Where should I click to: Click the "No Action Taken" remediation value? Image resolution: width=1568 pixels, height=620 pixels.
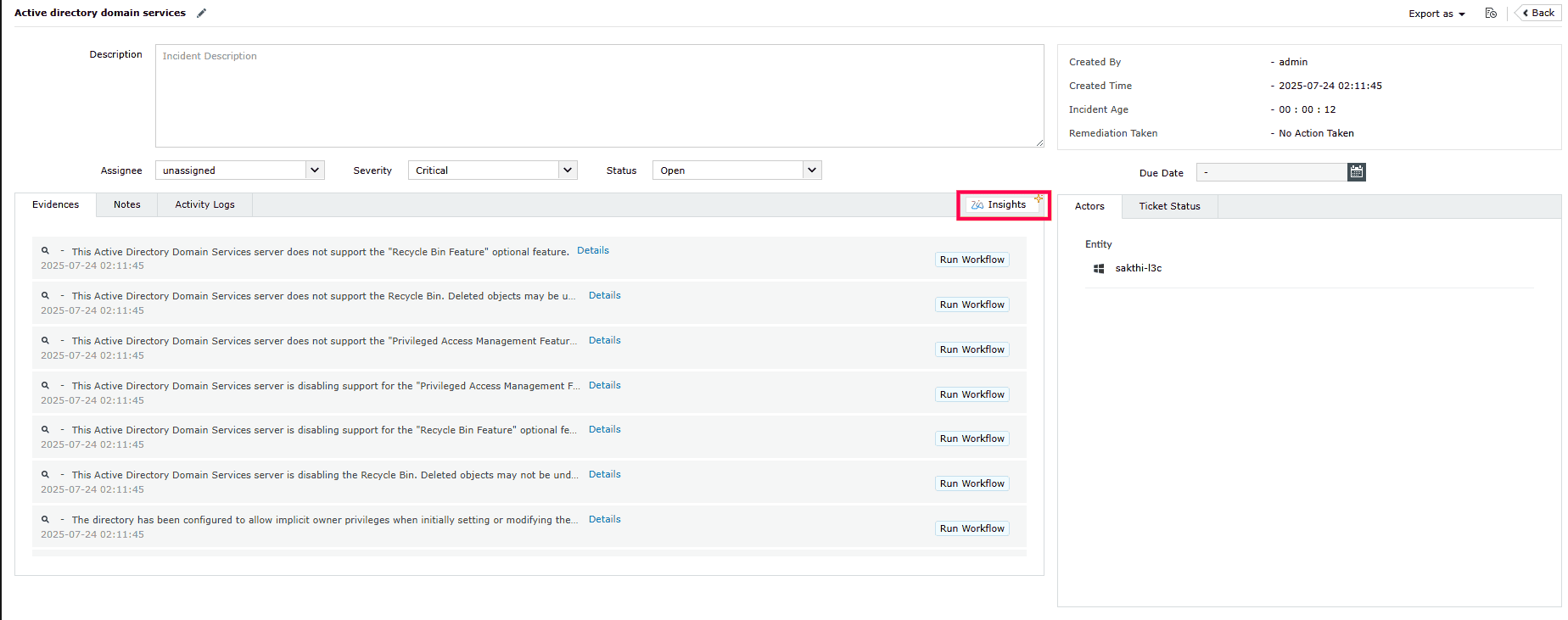click(1316, 133)
